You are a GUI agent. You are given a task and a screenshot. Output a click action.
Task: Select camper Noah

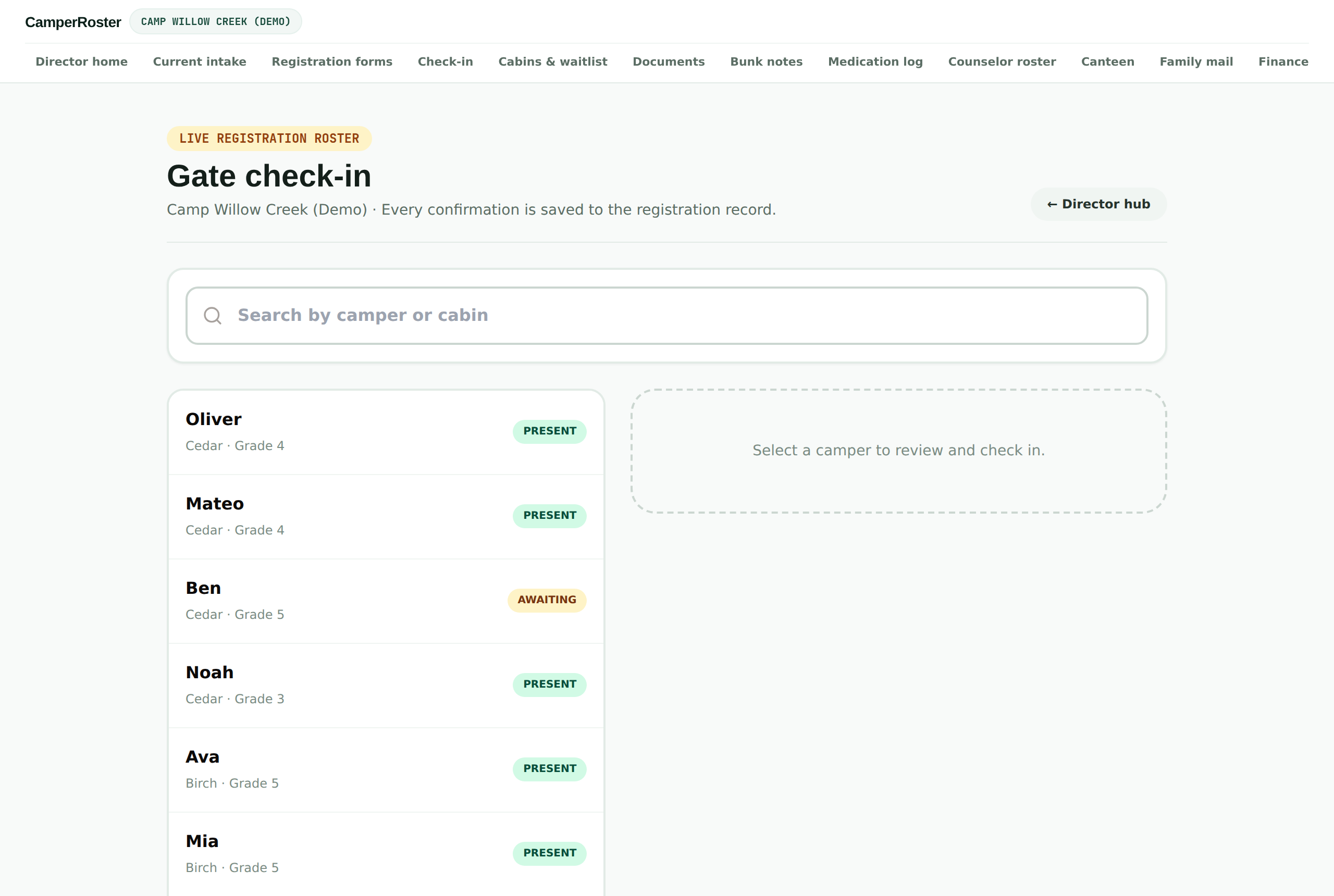coord(386,685)
